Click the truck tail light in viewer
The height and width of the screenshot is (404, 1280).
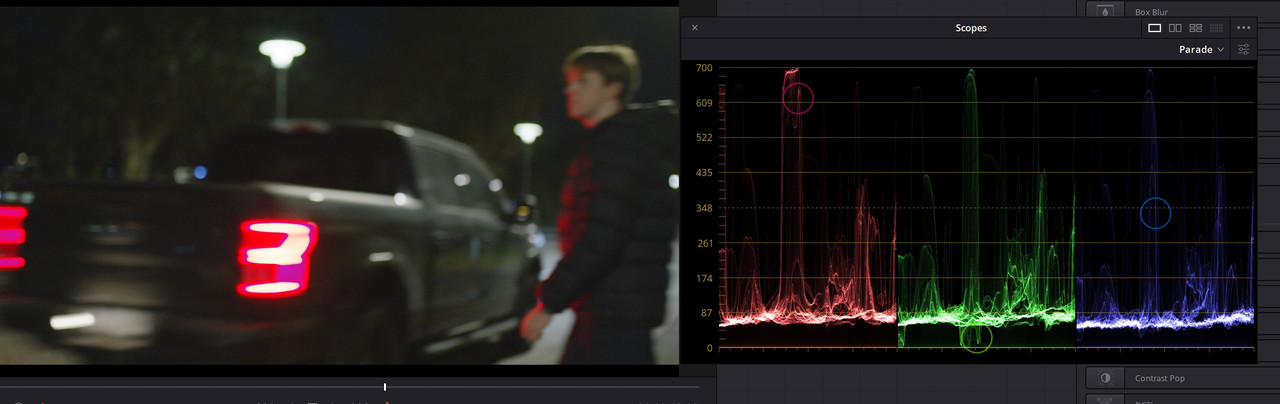[276, 258]
